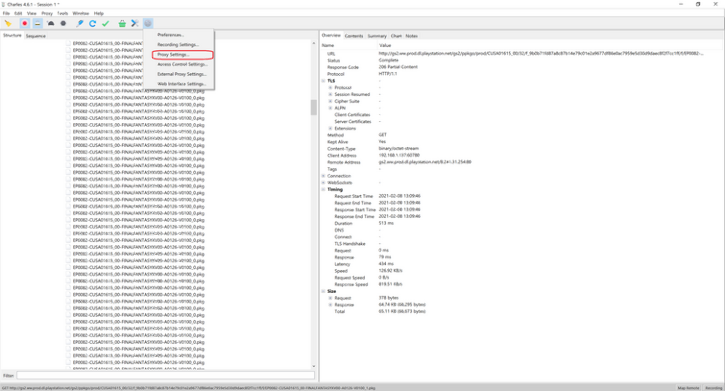Viewport: 725px width, 391px height.
Task: Switch to the Structure tab
Action: coord(12,36)
